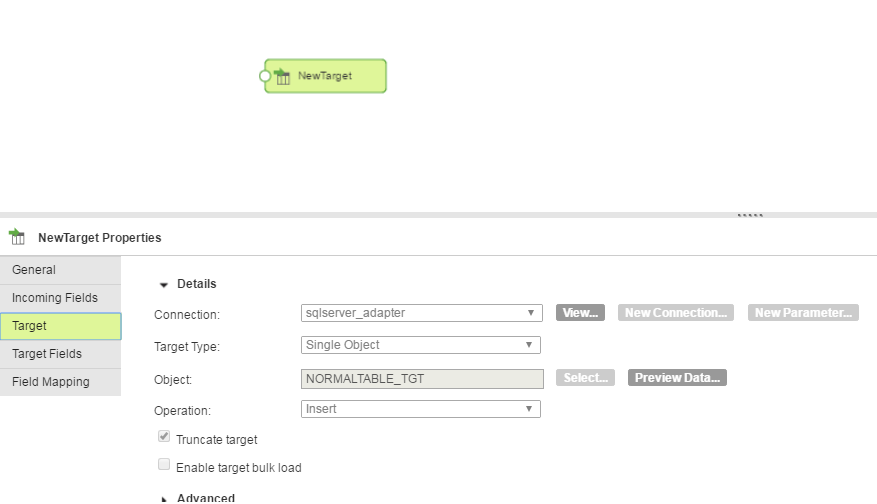Click the panel resize handle dots

tap(750, 215)
